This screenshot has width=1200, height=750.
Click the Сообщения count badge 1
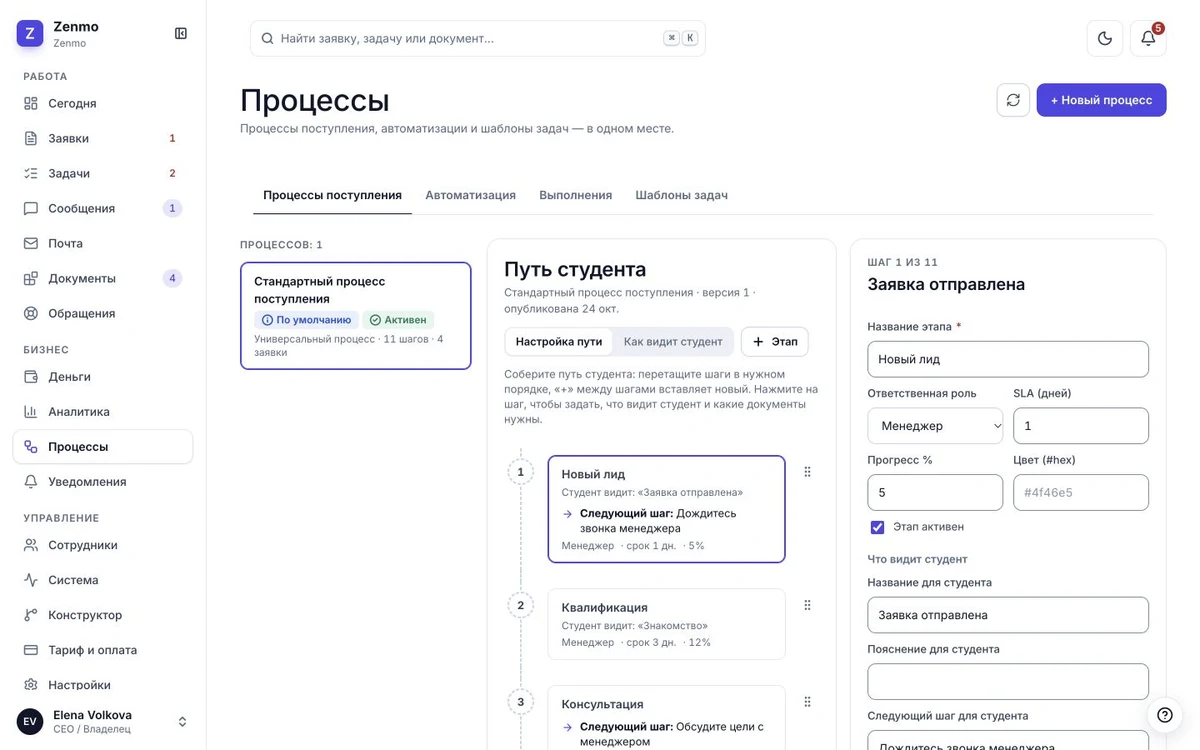click(x=172, y=209)
